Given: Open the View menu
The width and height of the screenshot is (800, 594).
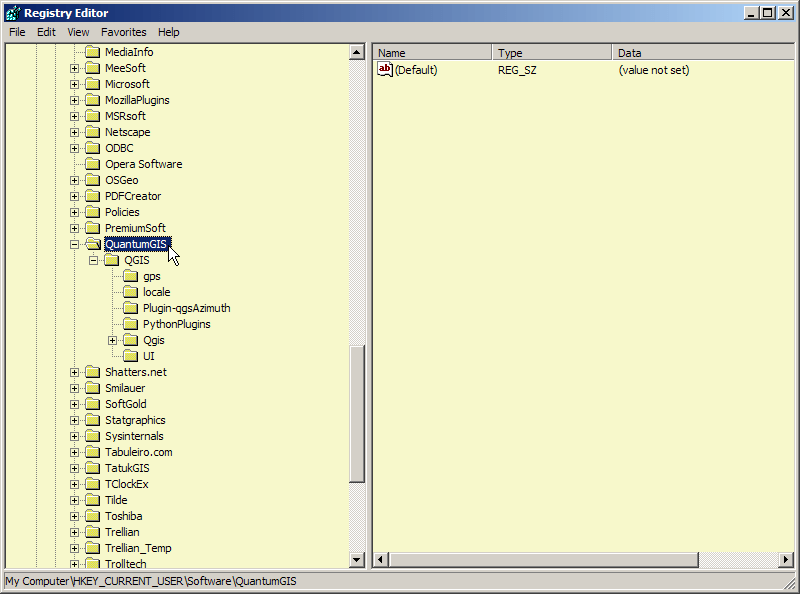Looking at the screenshot, I should (x=78, y=32).
